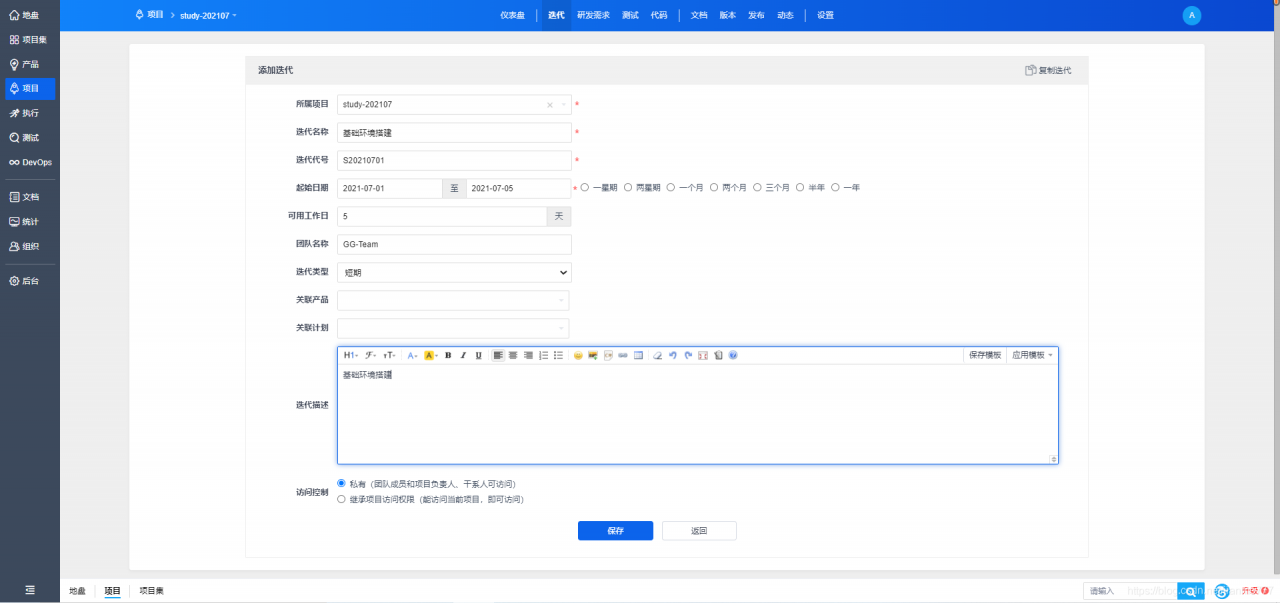Image resolution: width=1280 pixels, height=603 pixels.
Task: Switch to the 仪表盘 tab
Action: click(512, 15)
